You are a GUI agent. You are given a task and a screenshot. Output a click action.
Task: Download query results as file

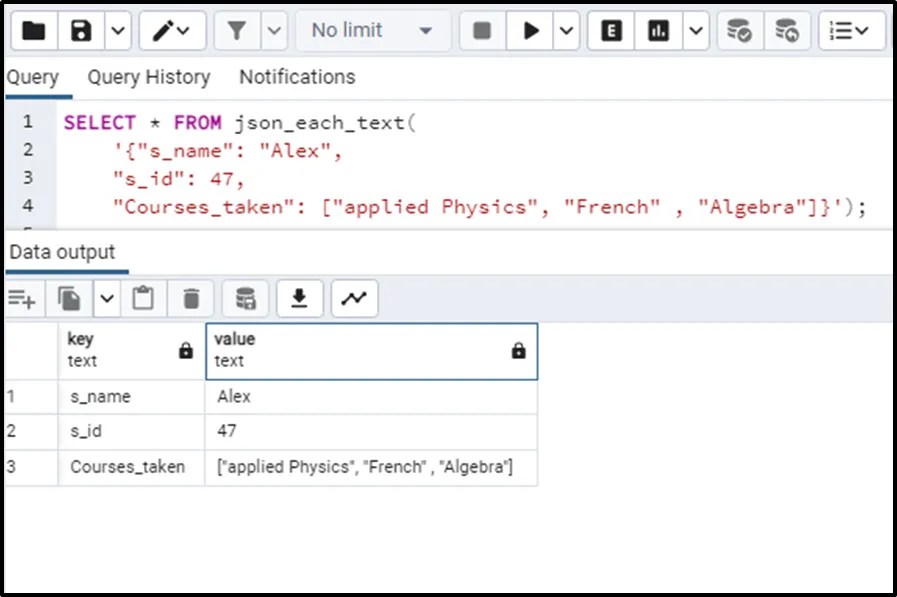[298, 298]
